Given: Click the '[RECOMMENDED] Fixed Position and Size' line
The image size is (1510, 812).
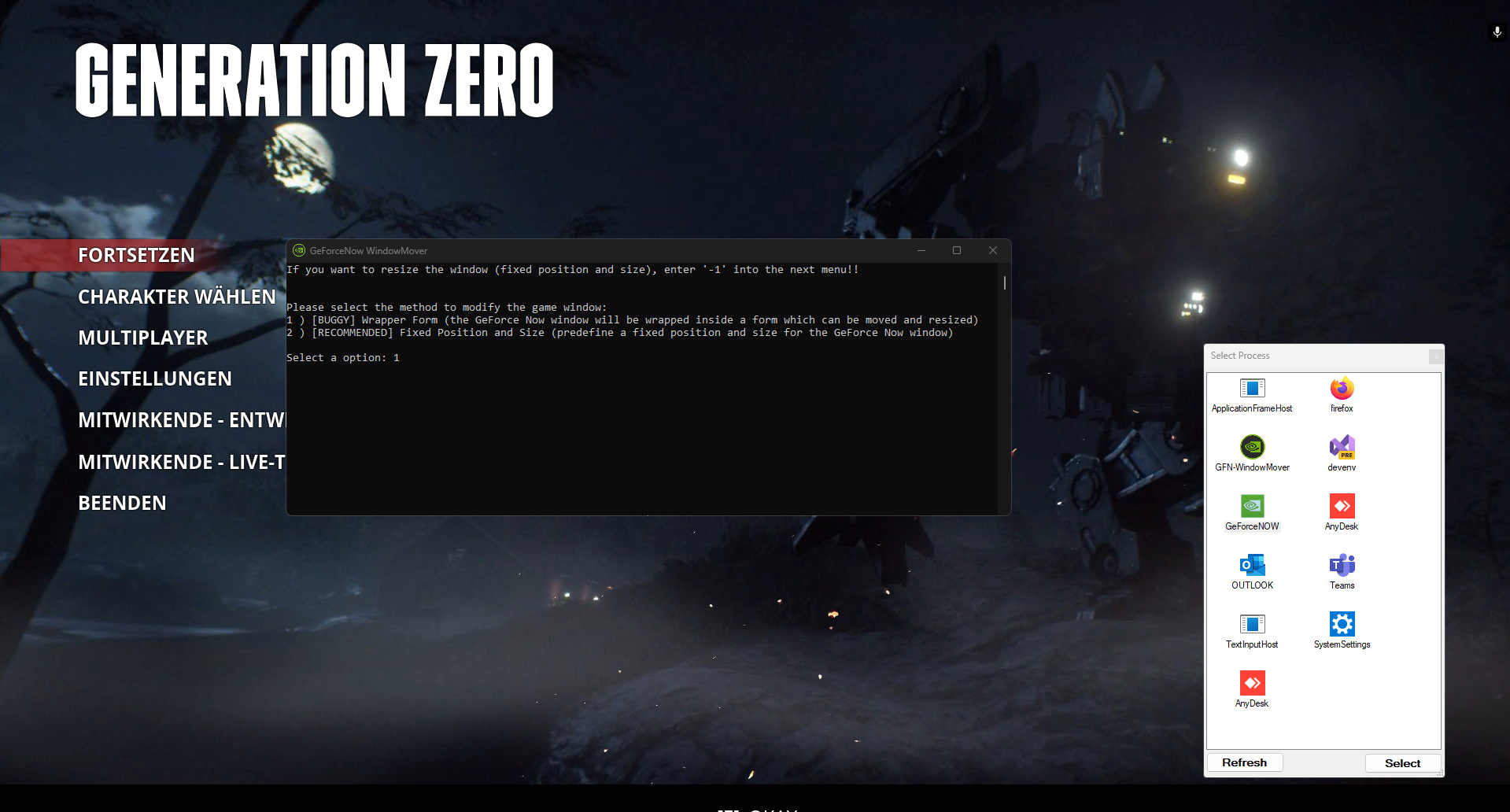Looking at the screenshot, I should [x=620, y=333].
